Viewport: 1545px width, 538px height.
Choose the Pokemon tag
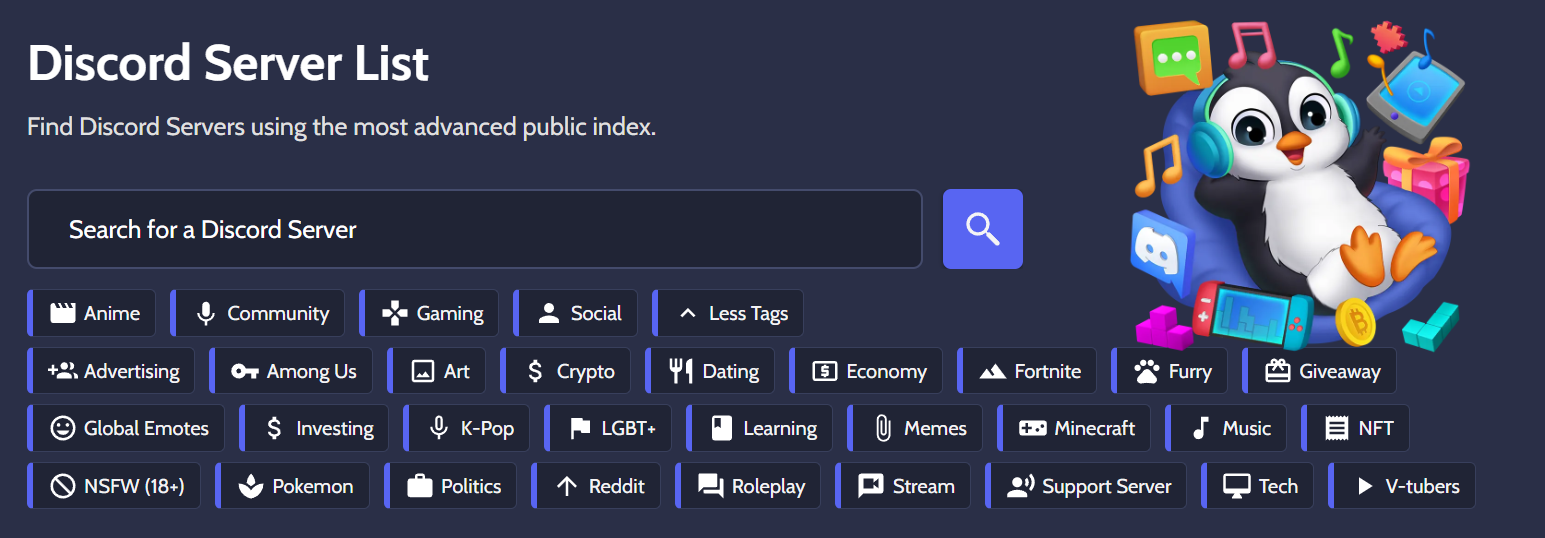[292, 486]
